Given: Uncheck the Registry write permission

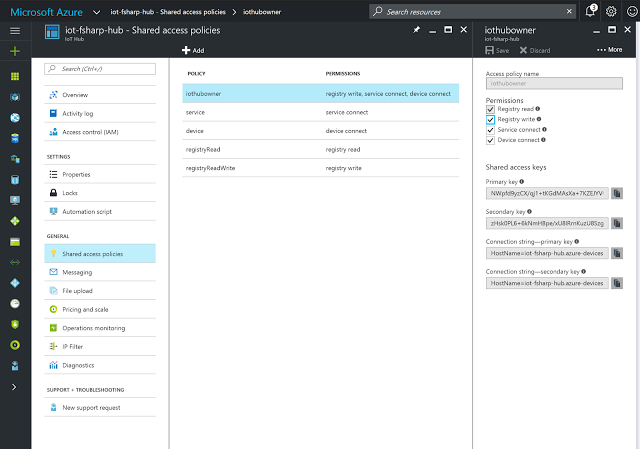Looking at the screenshot, I should pyautogui.click(x=490, y=119).
